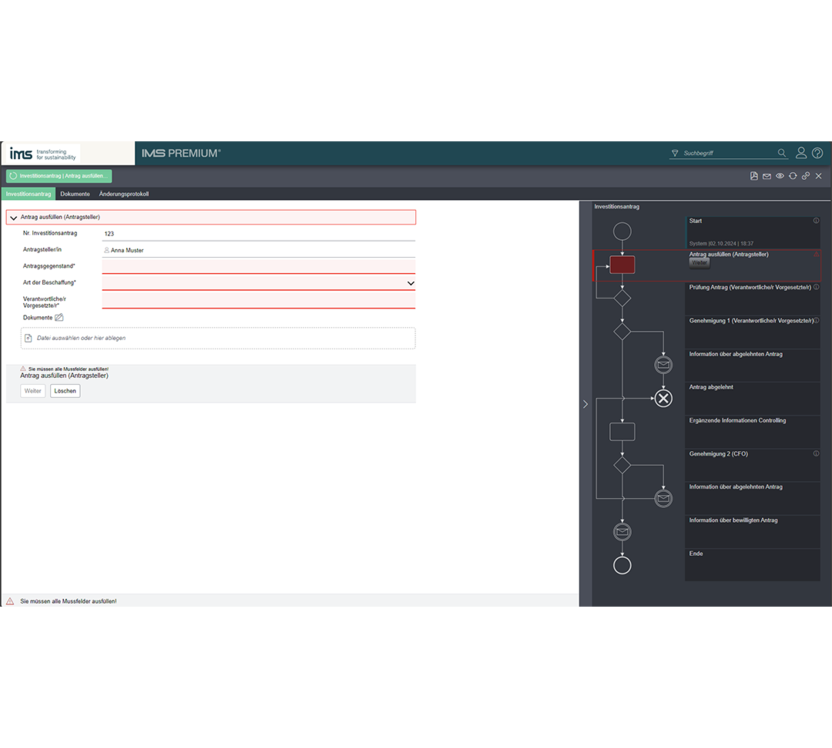Image resolution: width=832 pixels, height=748 pixels.
Task: Select the Ergänzende Informationen Controlling row
Action: coord(752,432)
